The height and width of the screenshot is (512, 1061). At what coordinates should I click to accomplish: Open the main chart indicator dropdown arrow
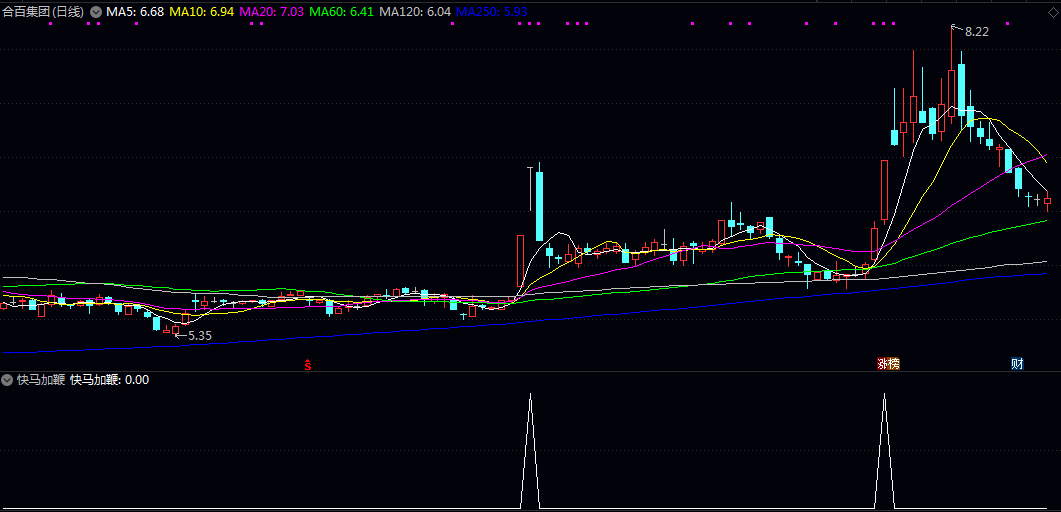pyautogui.click(x=95, y=12)
